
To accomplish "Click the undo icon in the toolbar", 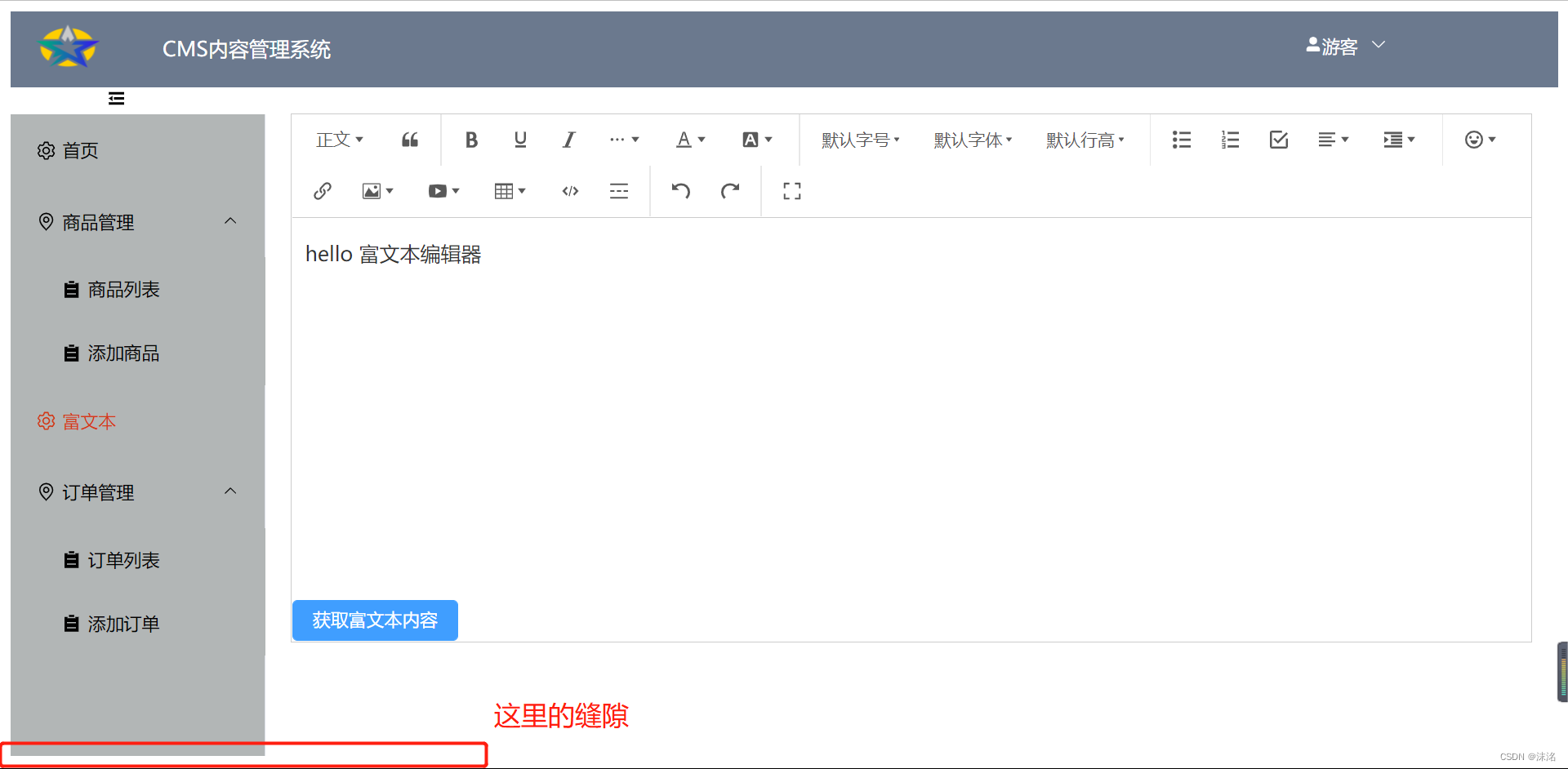I will tap(680, 190).
